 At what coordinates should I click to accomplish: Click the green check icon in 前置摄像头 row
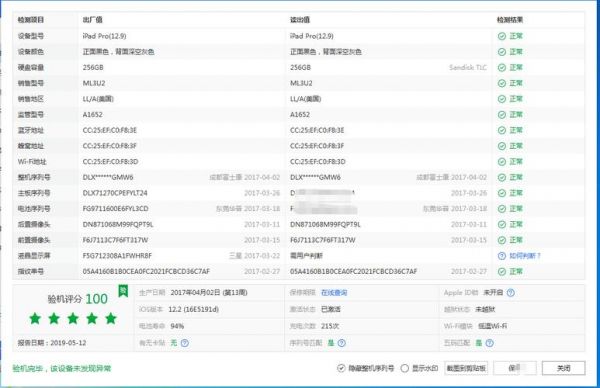coord(502,240)
